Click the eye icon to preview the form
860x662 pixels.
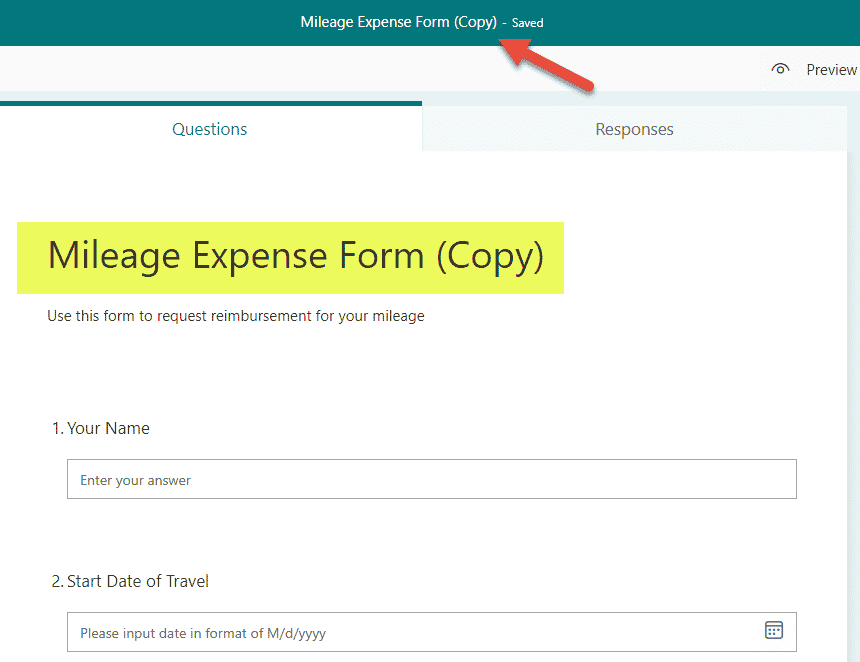[781, 69]
